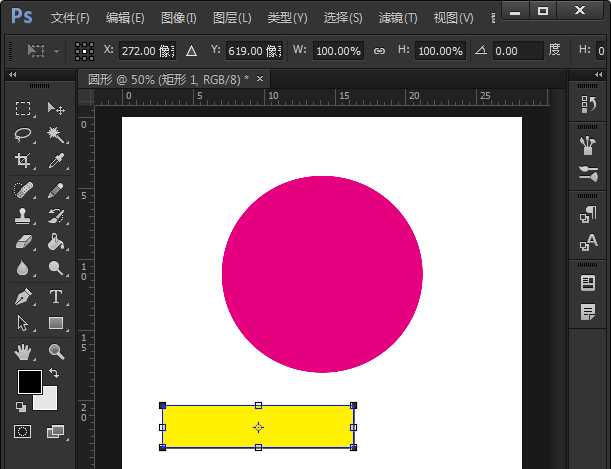Select the Hand tool
This screenshot has width=611, height=469.
tap(23, 351)
